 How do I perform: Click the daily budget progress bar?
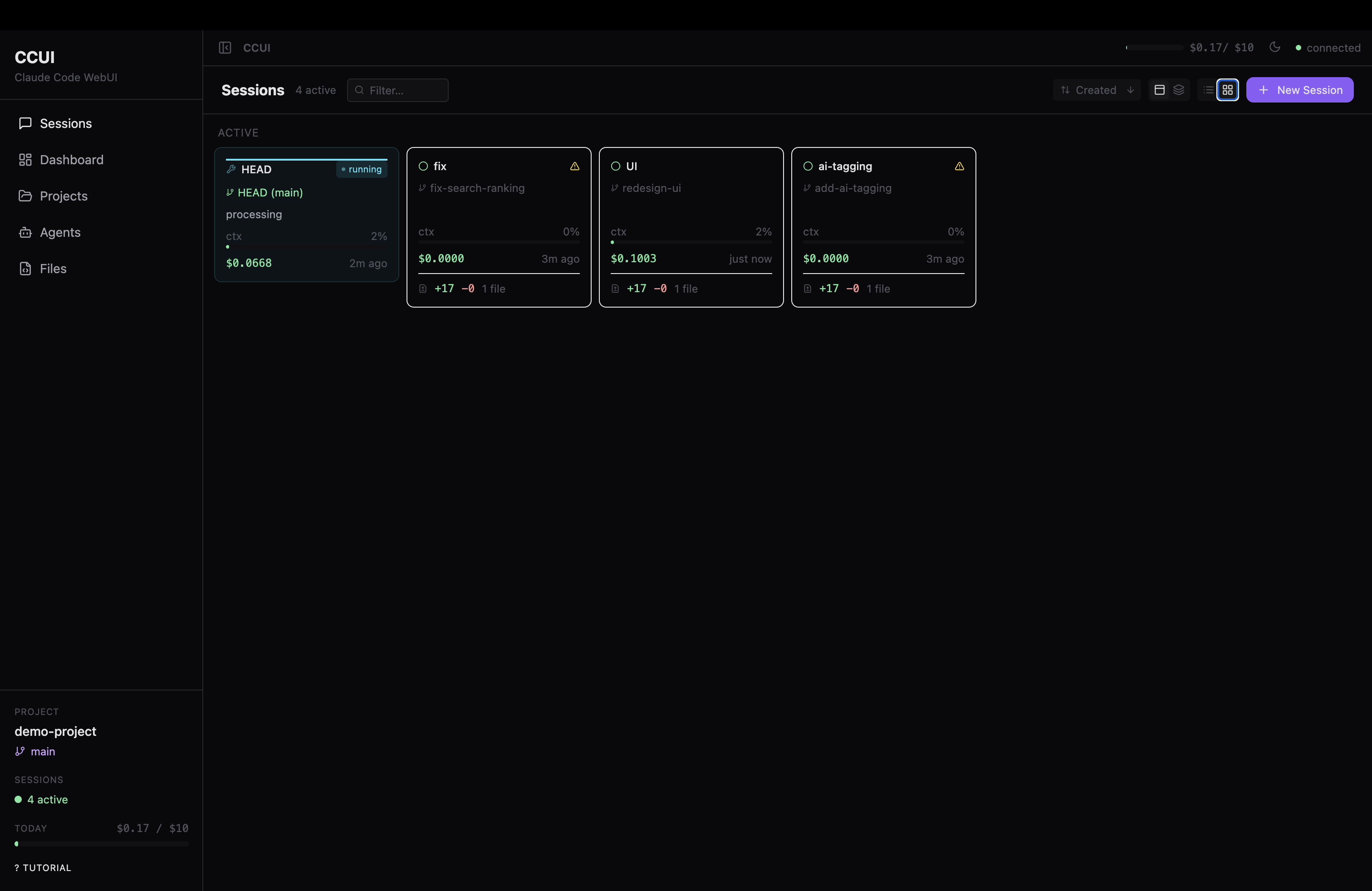(101, 844)
